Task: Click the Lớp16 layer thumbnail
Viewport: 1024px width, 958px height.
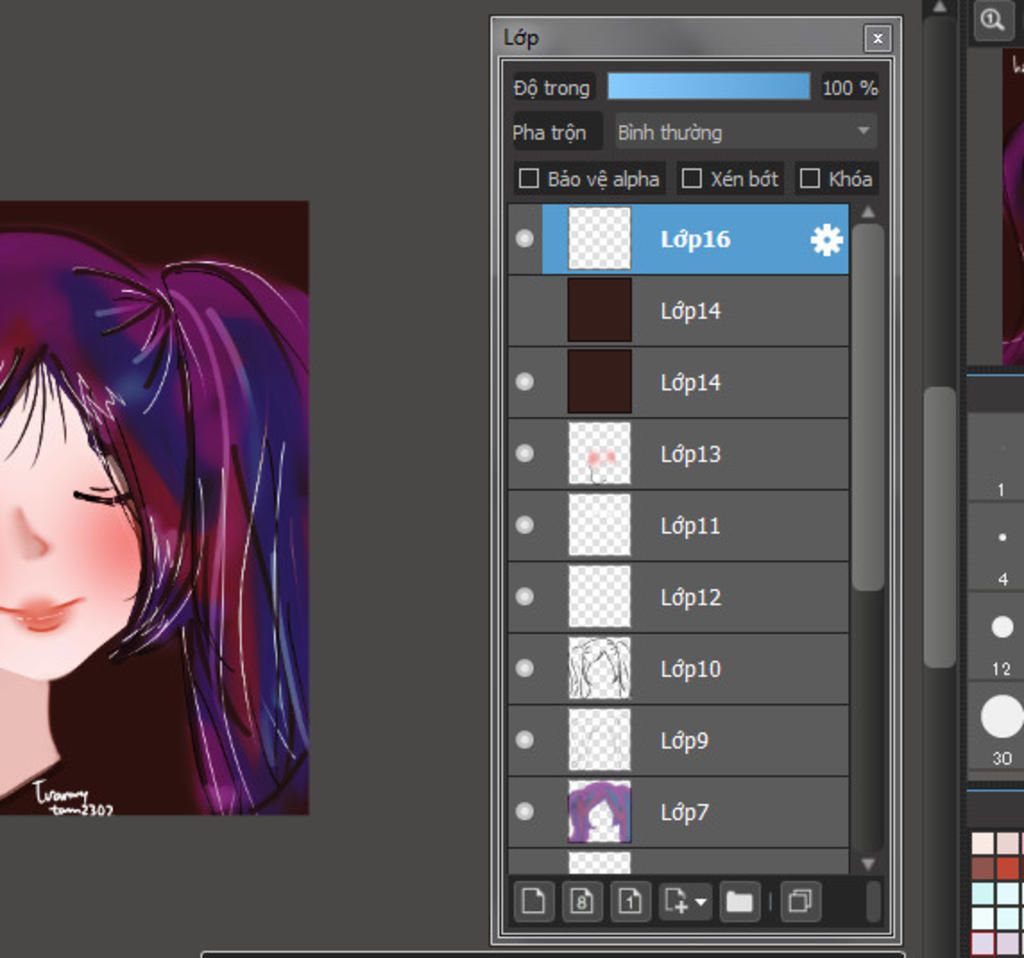Action: click(x=600, y=238)
